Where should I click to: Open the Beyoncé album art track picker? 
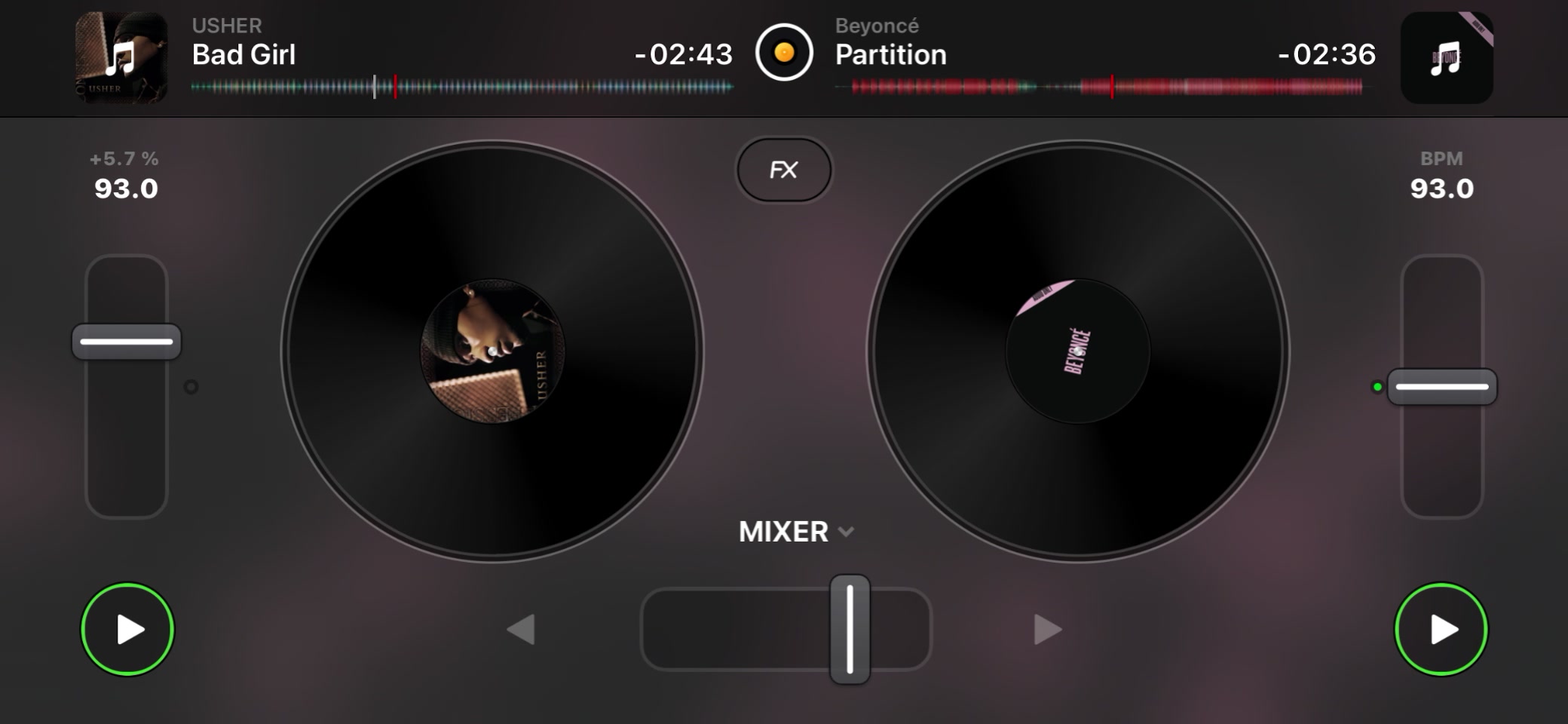click(x=1447, y=57)
